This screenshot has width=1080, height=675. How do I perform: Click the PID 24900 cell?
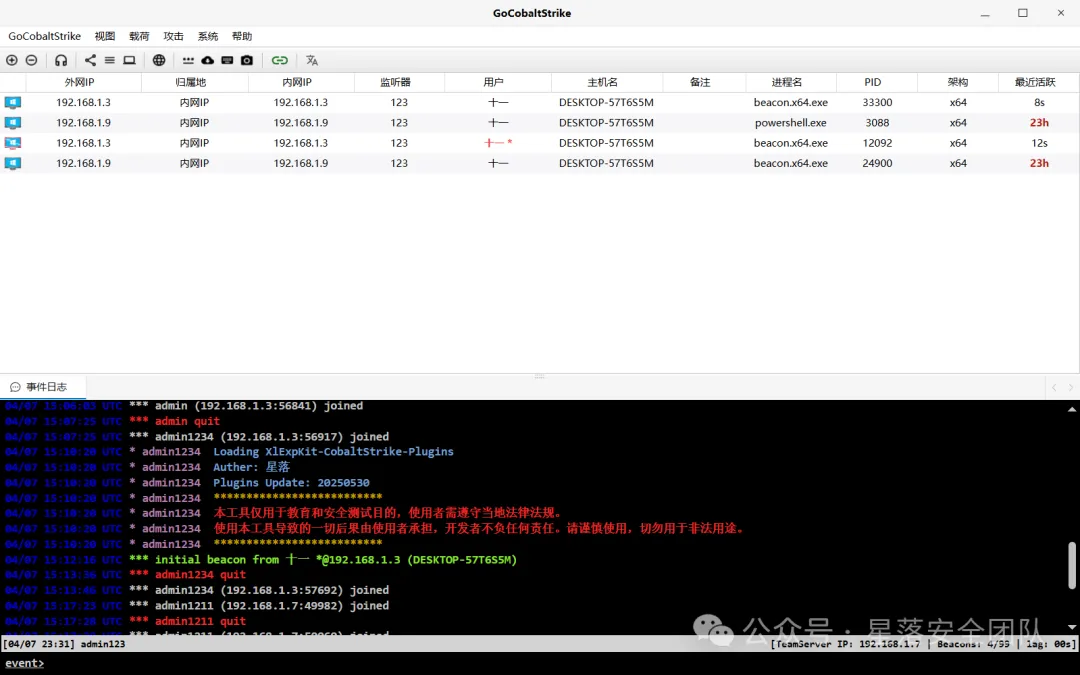(877, 163)
